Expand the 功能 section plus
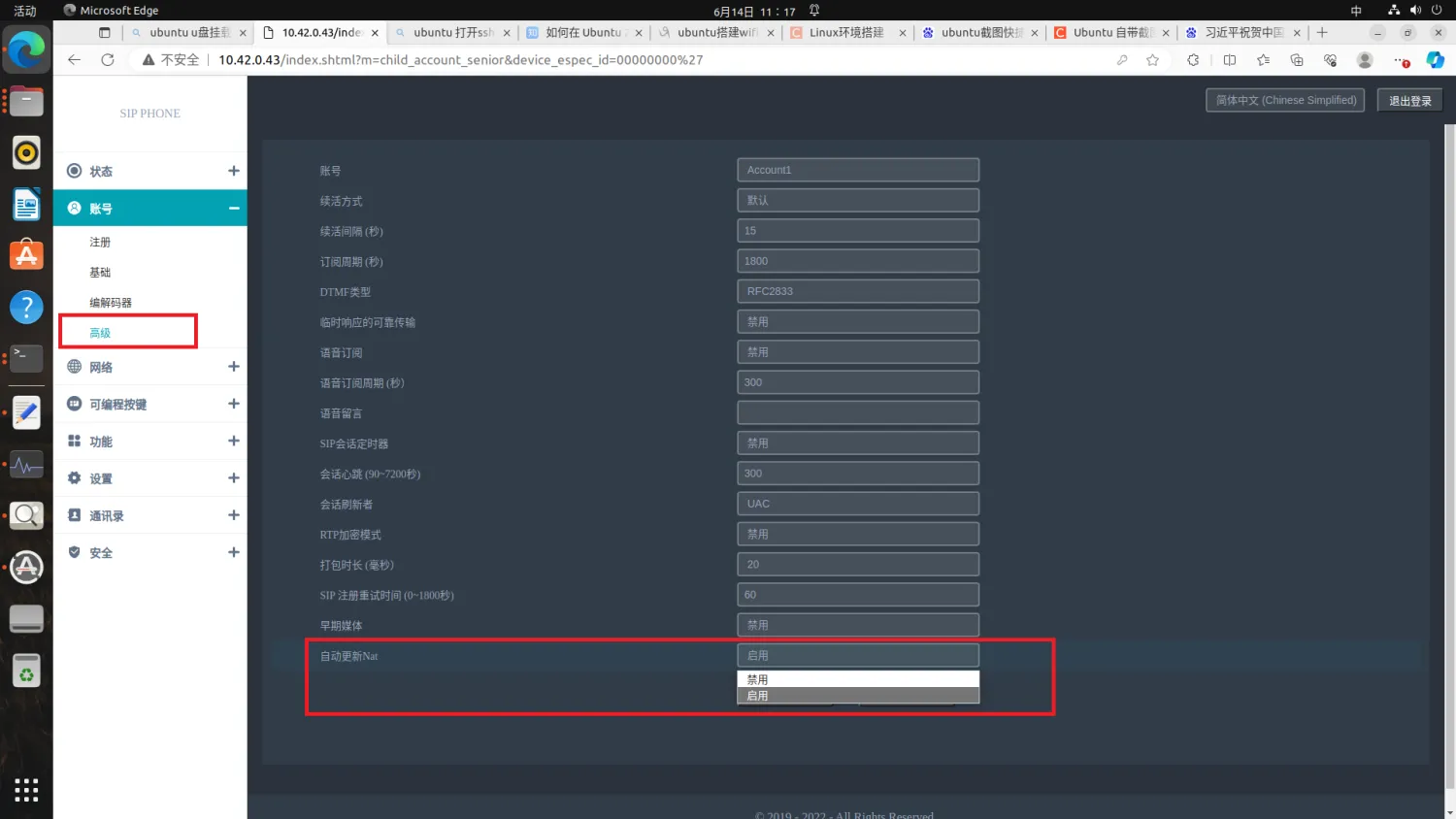The height and width of the screenshot is (819, 1456). click(x=233, y=442)
